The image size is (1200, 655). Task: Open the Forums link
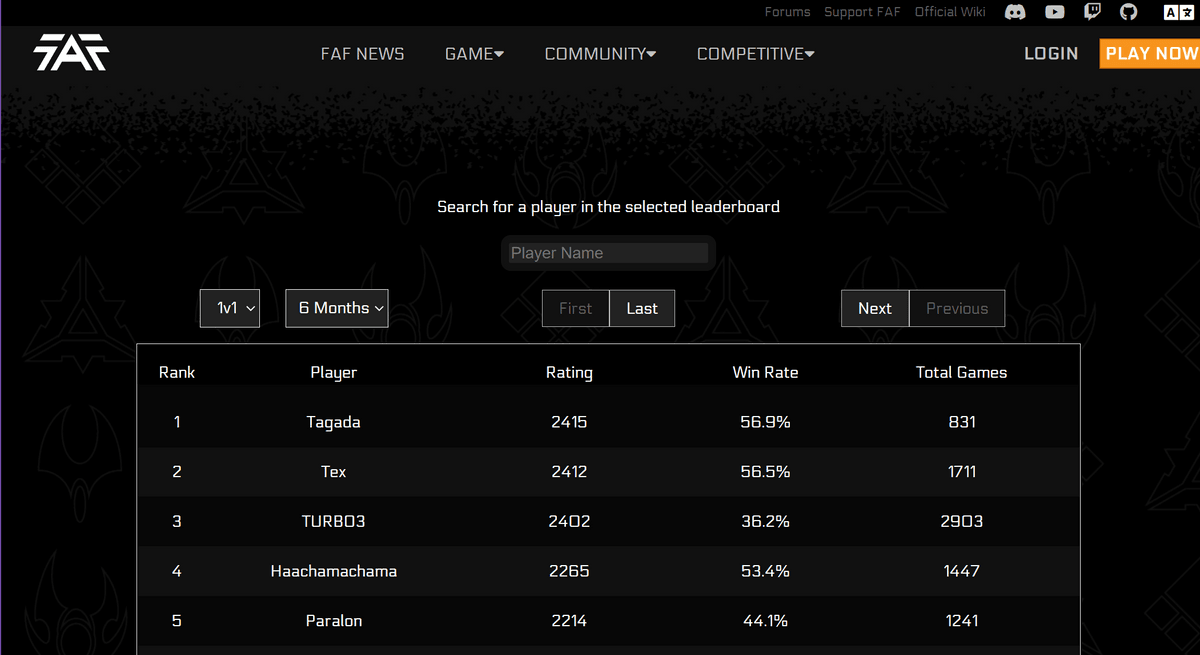(787, 12)
